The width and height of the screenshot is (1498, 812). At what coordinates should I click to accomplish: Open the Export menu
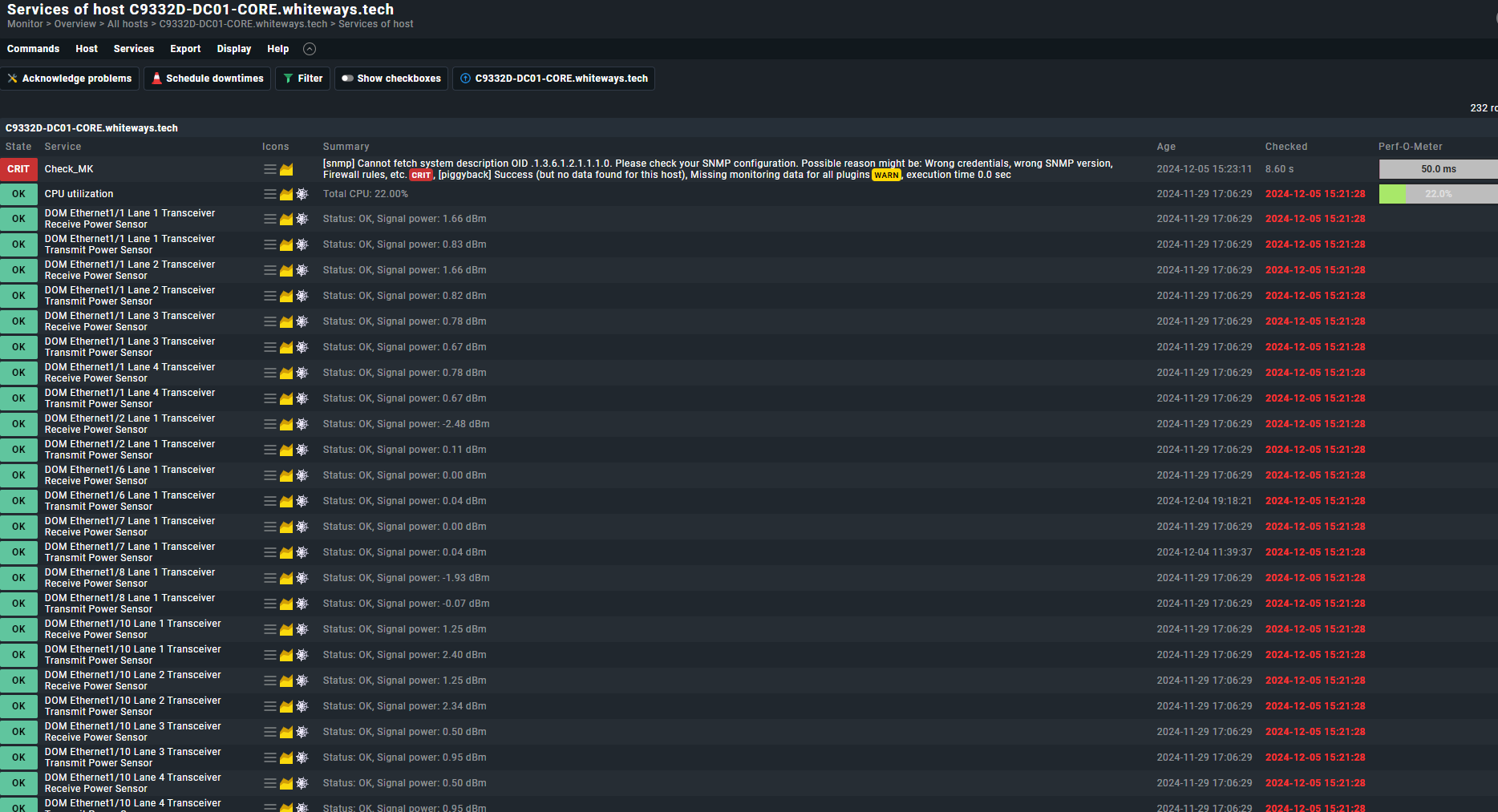[x=185, y=49]
